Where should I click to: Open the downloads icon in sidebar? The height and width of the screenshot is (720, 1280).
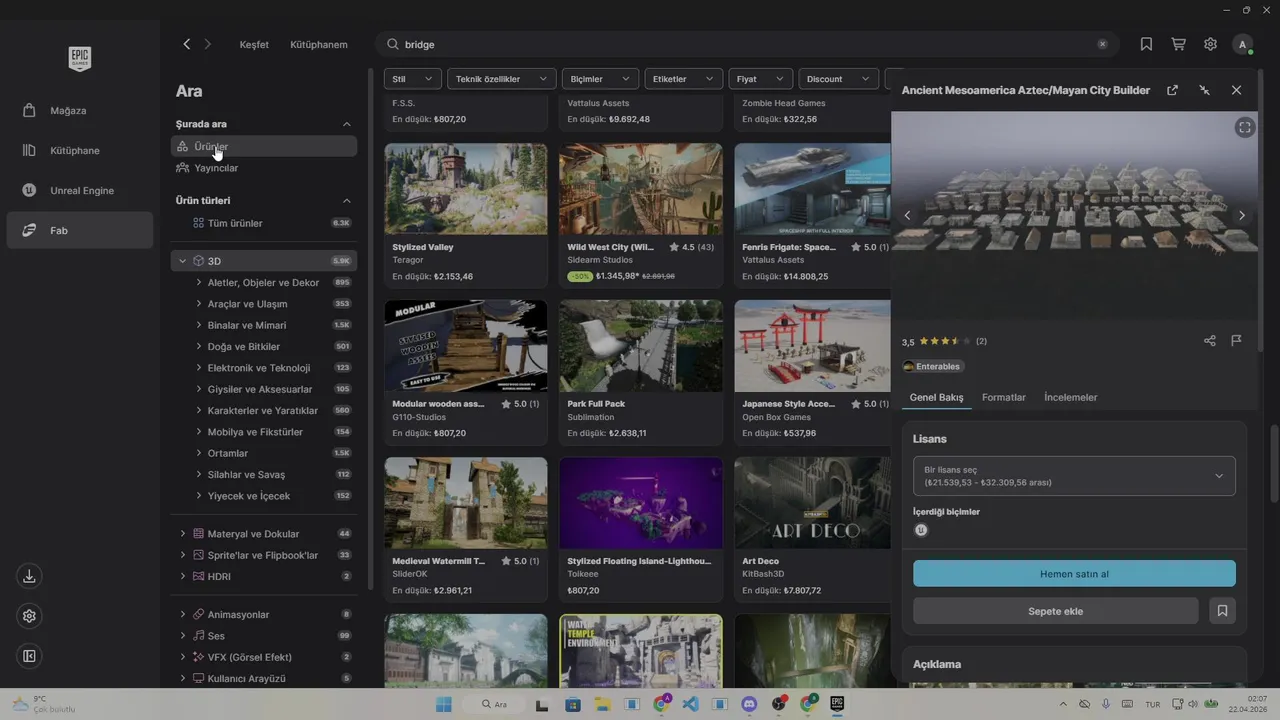29,576
